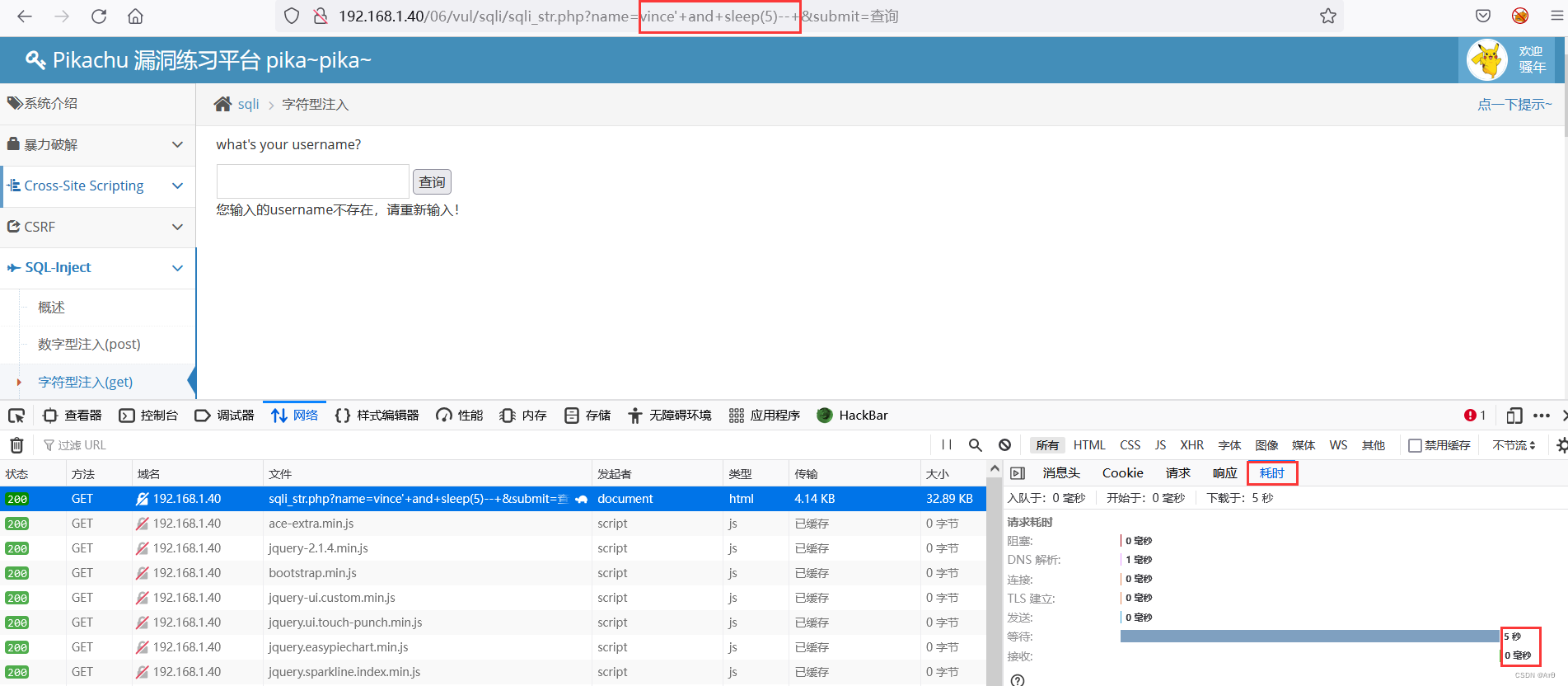Filter requests by WS
The width and height of the screenshot is (1568, 686).
(1338, 445)
